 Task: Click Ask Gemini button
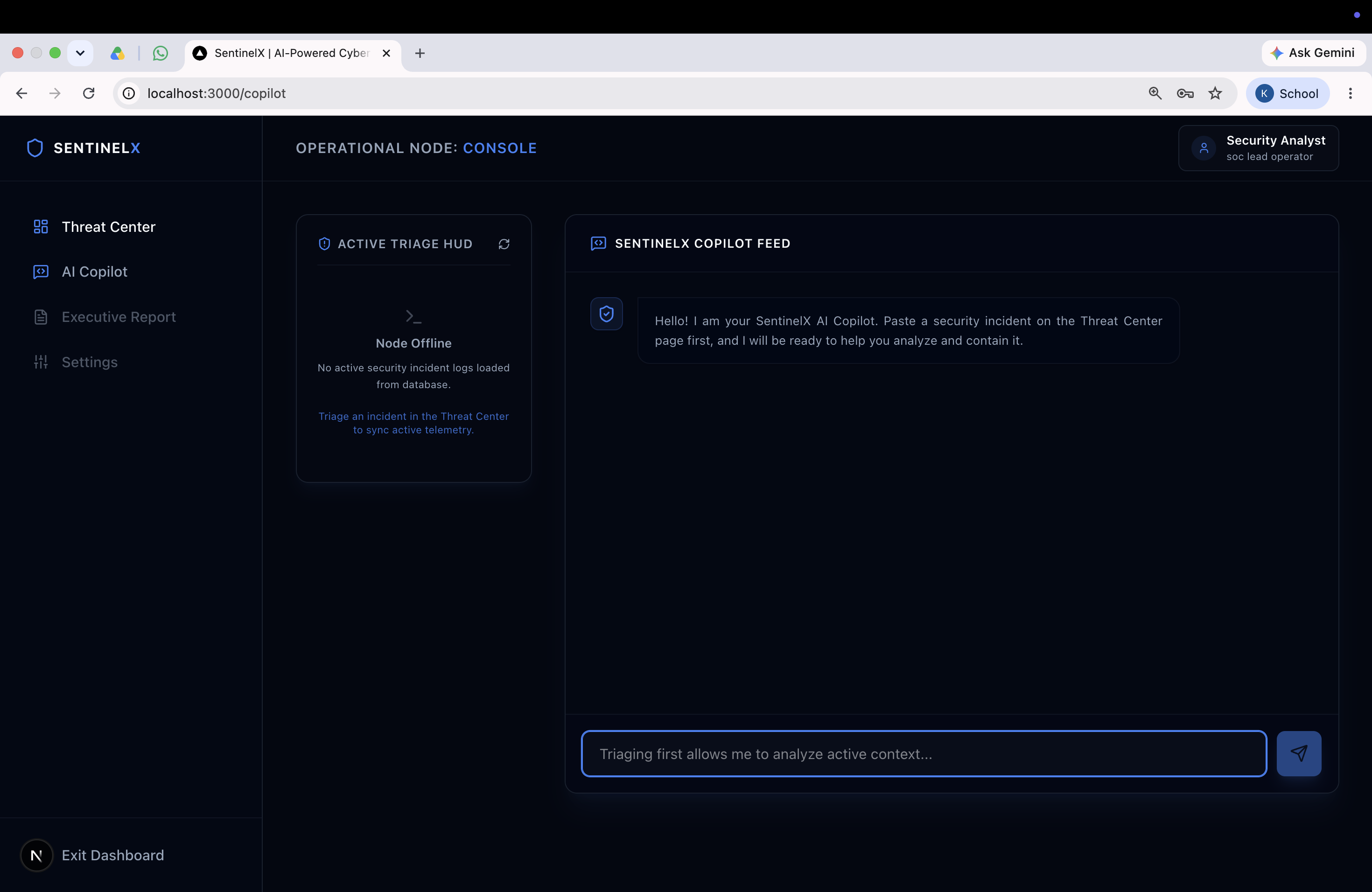point(1313,53)
